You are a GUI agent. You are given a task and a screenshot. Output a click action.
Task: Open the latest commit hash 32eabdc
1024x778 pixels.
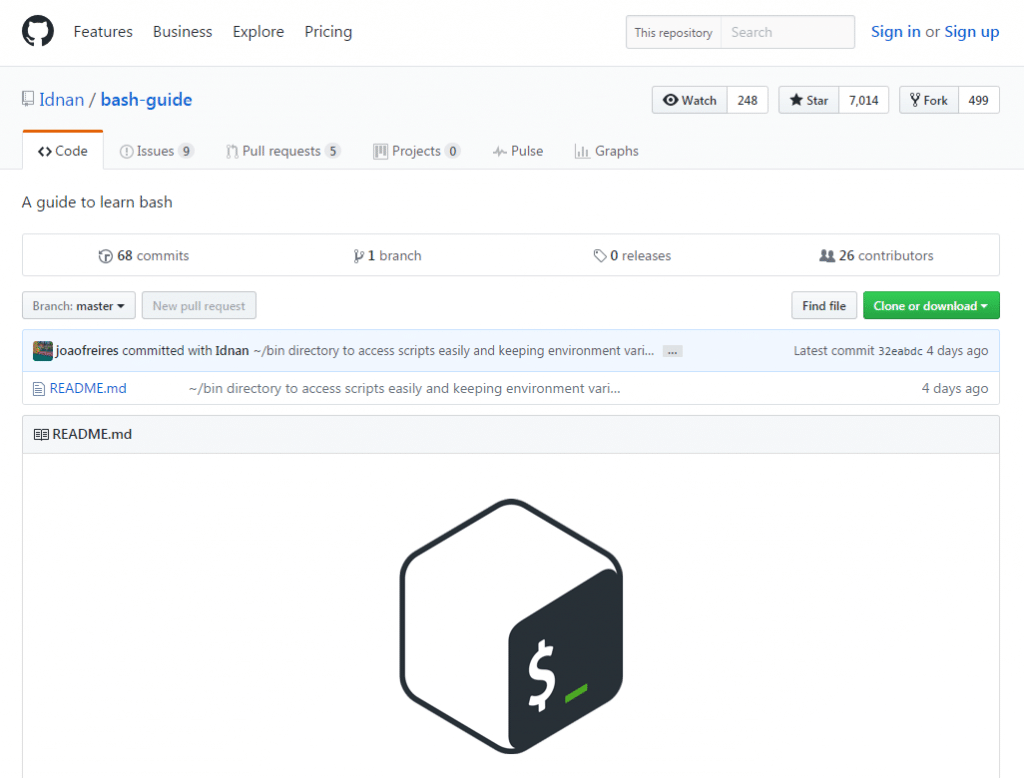(901, 351)
